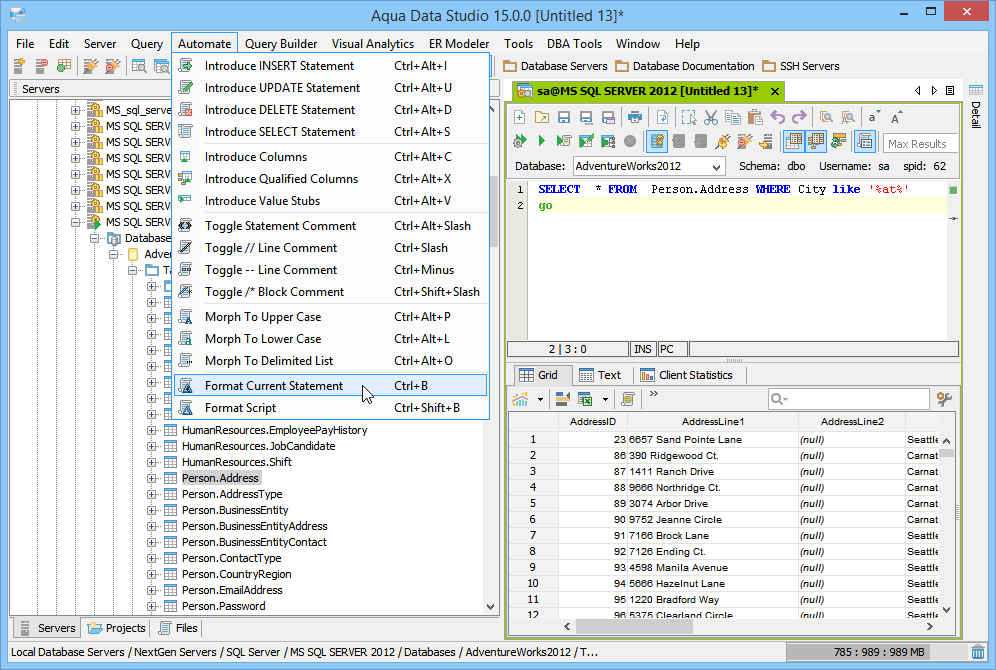Image resolution: width=996 pixels, height=670 pixels.
Task: Click the results grid search field
Action: (849, 399)
